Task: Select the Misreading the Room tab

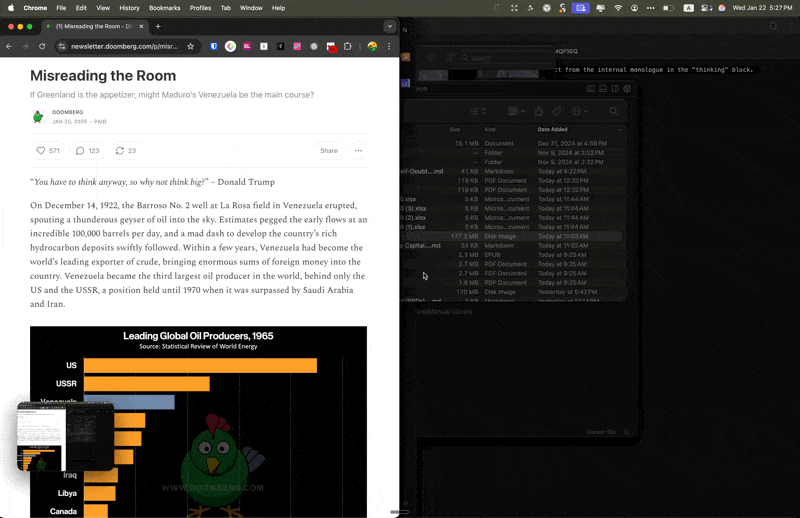Action: point(94,27)
